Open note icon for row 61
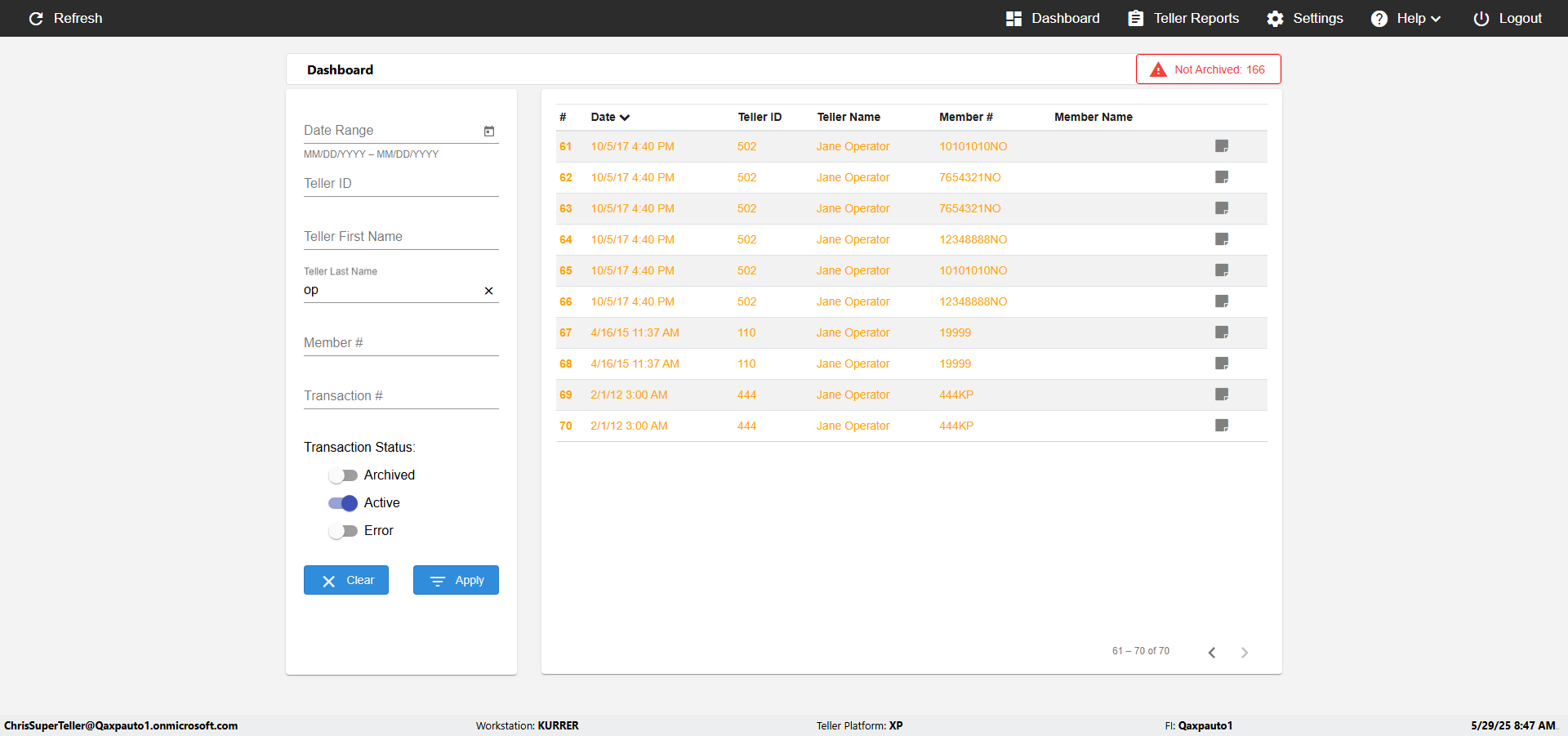 click(x=1222, y=146)
